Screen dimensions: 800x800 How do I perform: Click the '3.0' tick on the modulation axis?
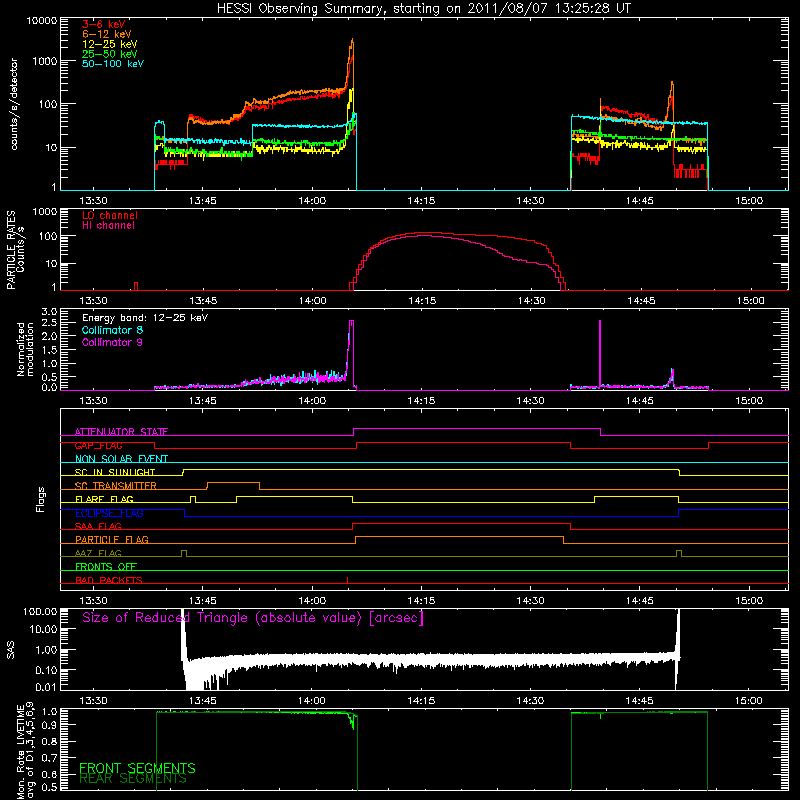click(49, 312)
